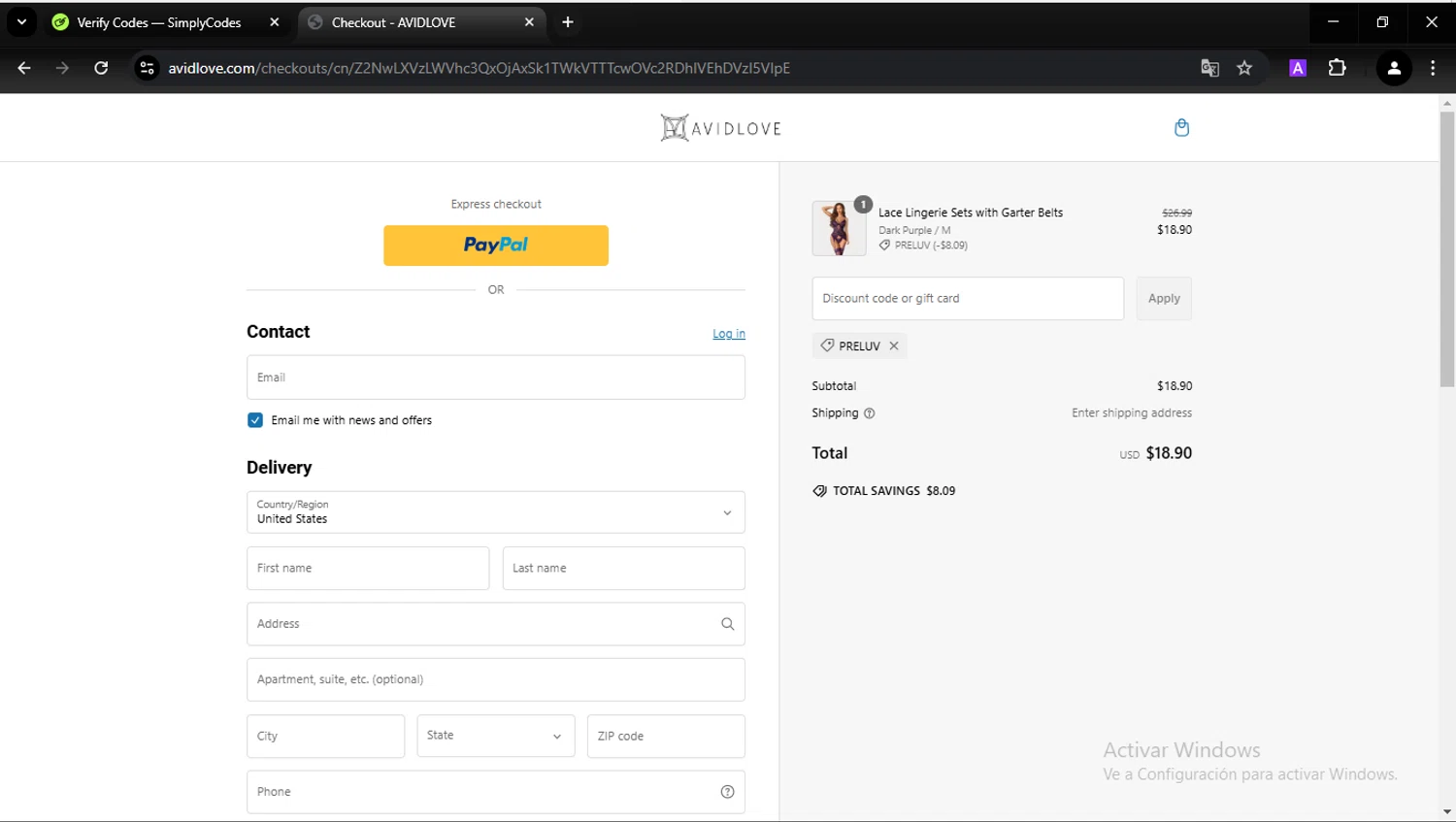Expand the Country/Region dropdown
The width and height of the screenshot is (1456, 822).
tap(496, 512)
